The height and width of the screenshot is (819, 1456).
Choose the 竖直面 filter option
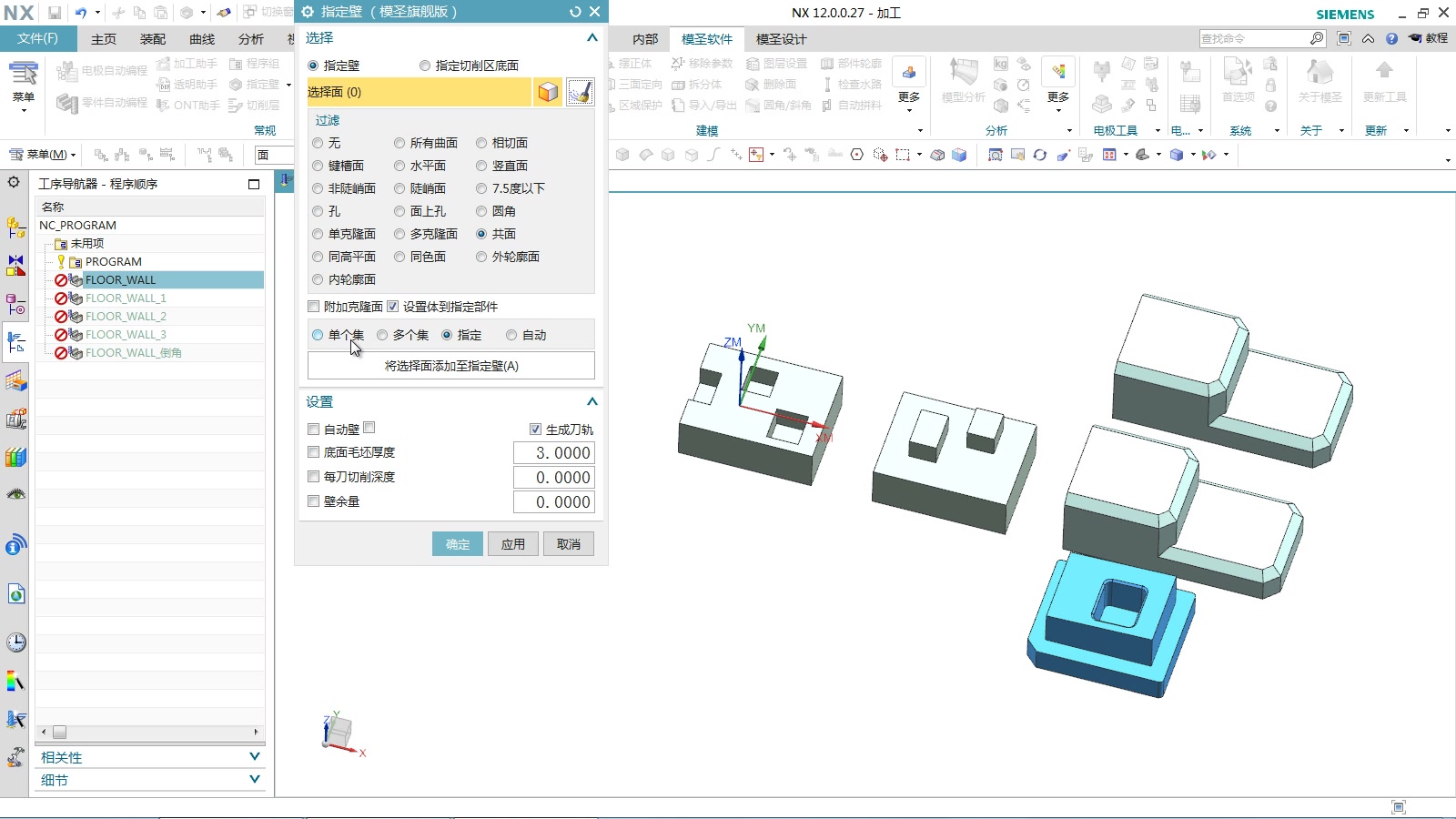pos(481,166)
